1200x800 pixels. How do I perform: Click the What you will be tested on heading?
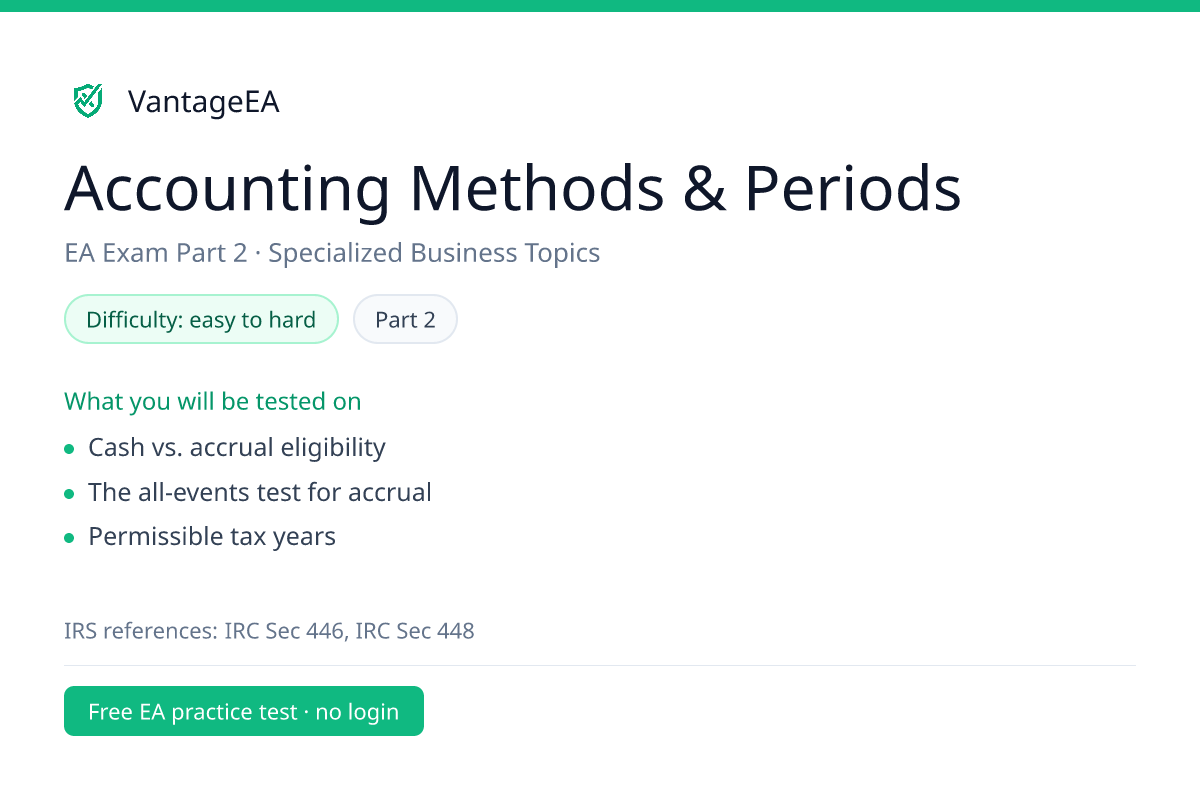[213, 402]
